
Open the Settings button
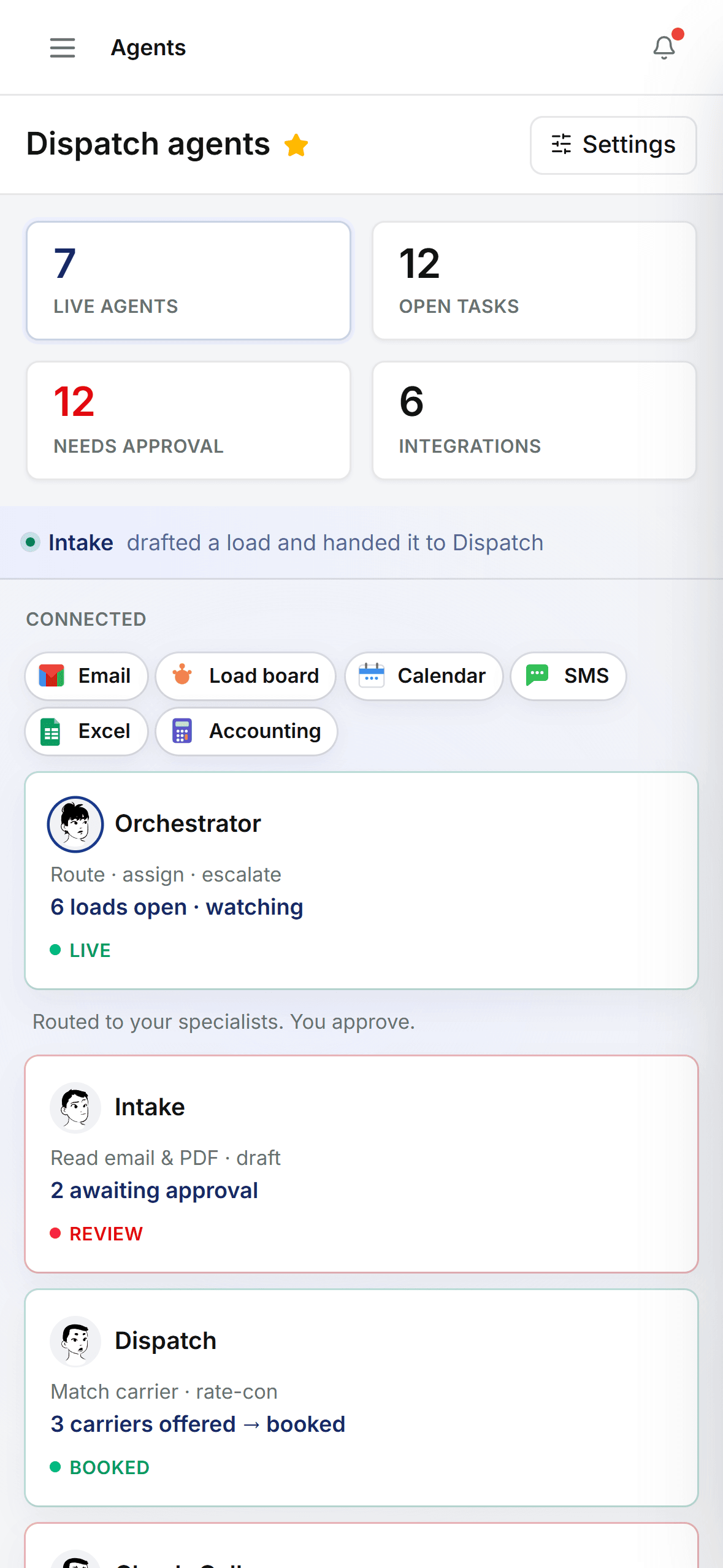[613, 145]
